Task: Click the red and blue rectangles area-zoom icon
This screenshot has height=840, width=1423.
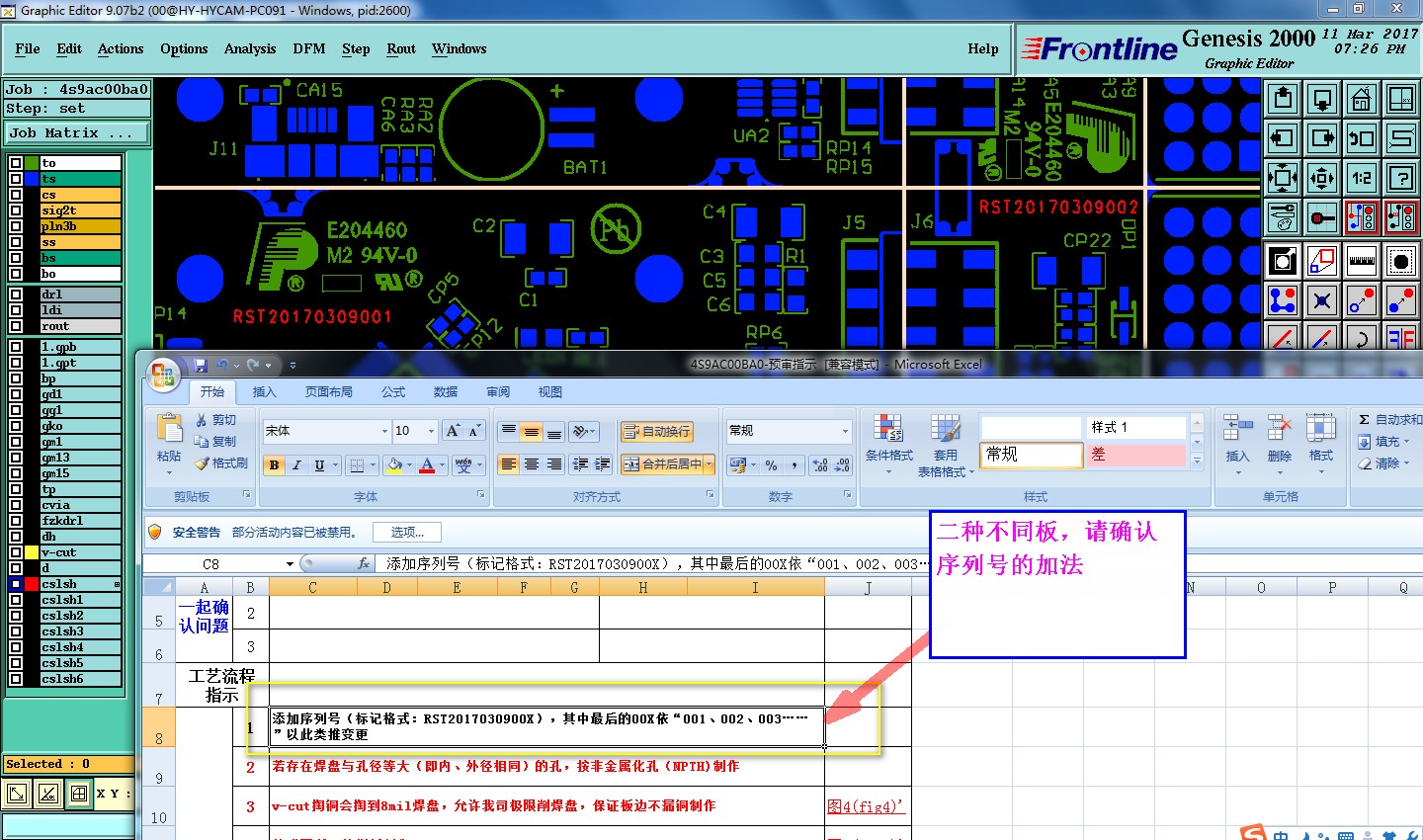Action: (1322, 261)
